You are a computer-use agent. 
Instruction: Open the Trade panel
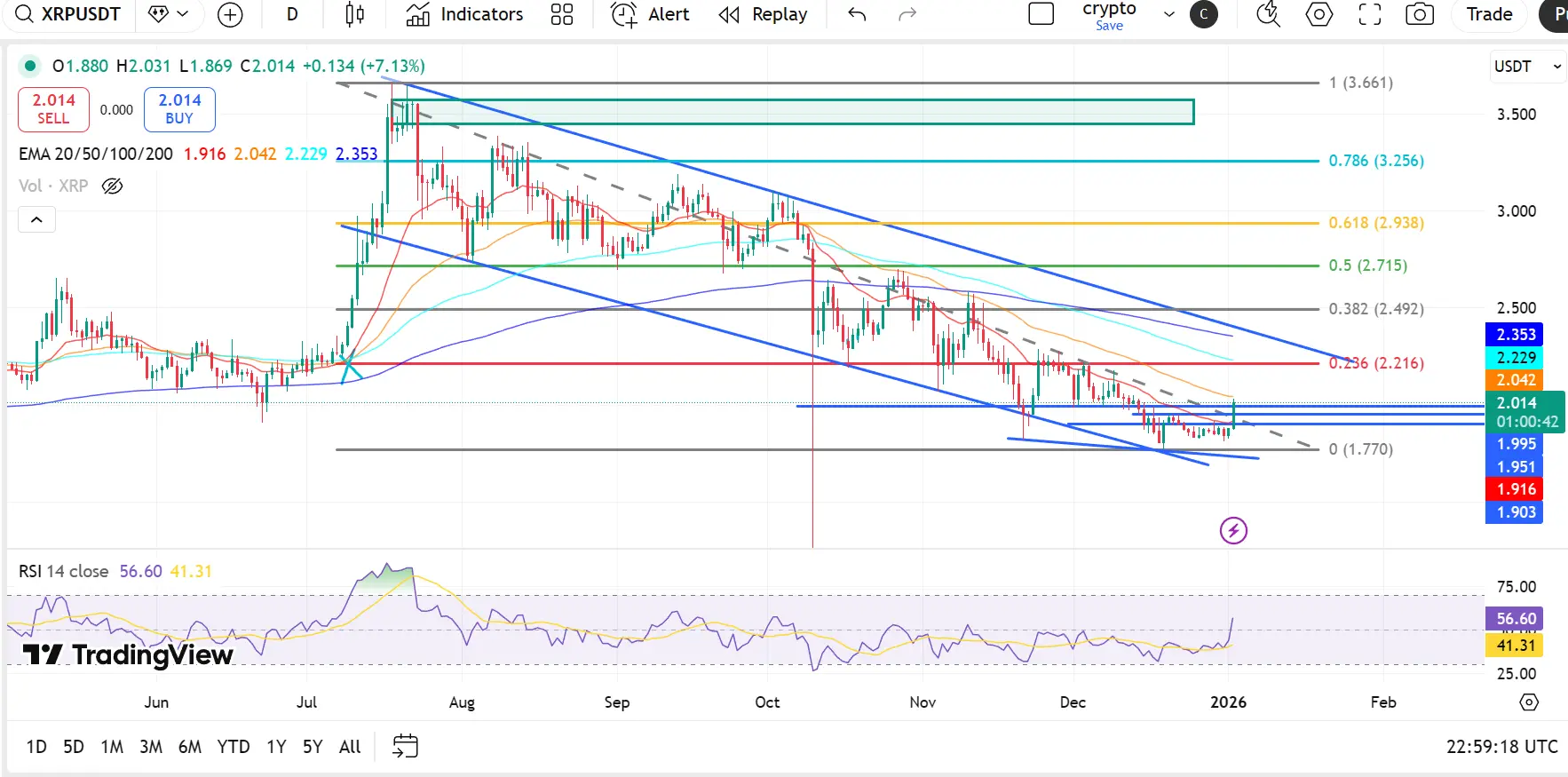coord(1489,14)
